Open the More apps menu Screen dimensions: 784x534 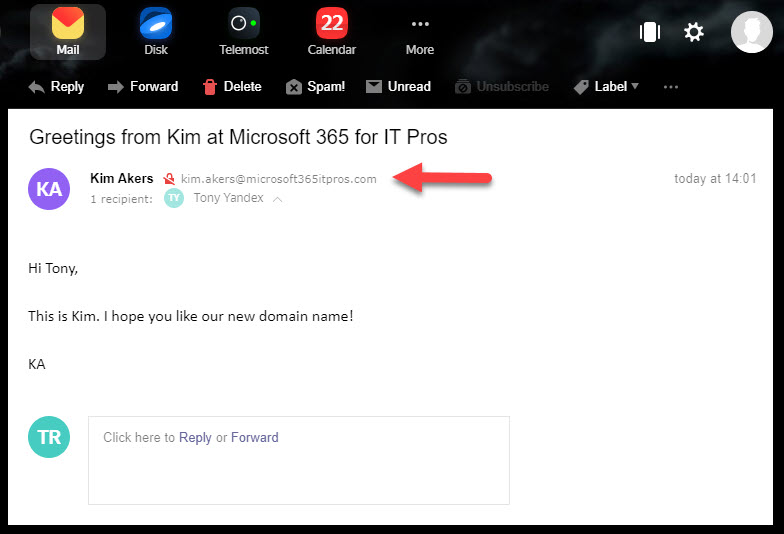point(420,36)
